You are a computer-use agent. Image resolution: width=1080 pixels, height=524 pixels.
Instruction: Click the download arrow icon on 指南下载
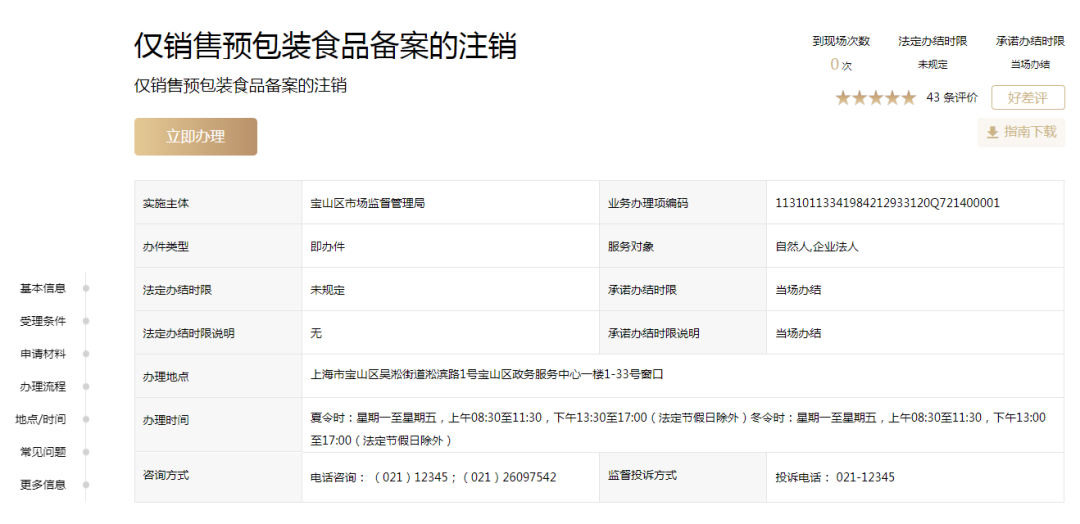point(993,132)
